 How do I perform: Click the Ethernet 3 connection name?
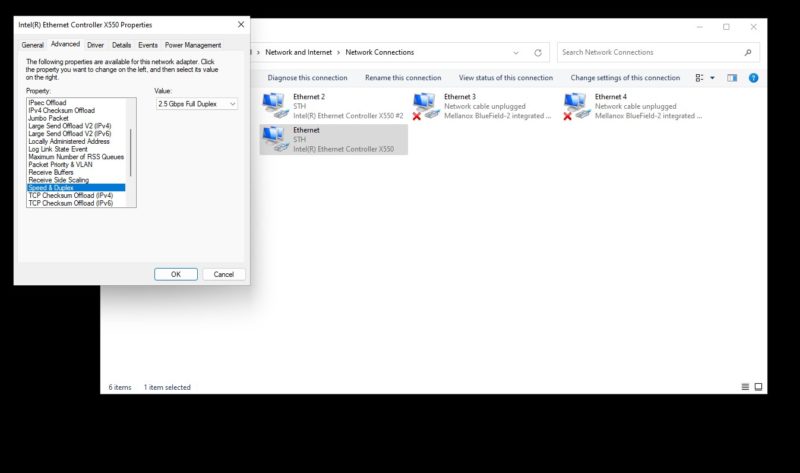click(460, 96)
